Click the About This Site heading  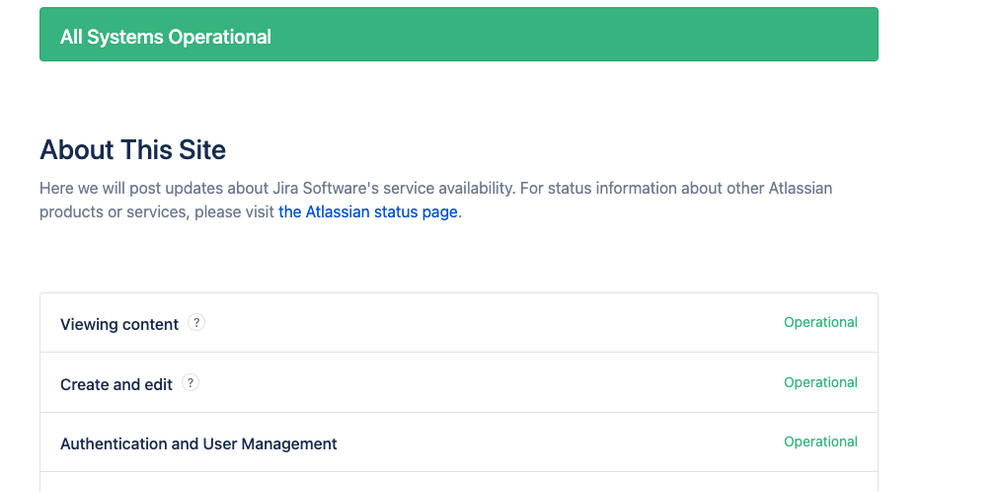[133, 150]
